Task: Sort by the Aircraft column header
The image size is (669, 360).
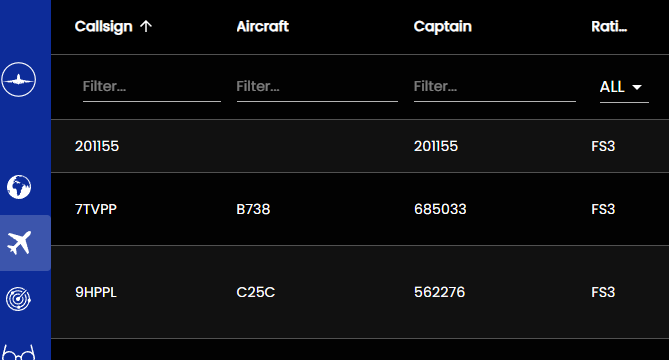Action: [x=262, y=26]
